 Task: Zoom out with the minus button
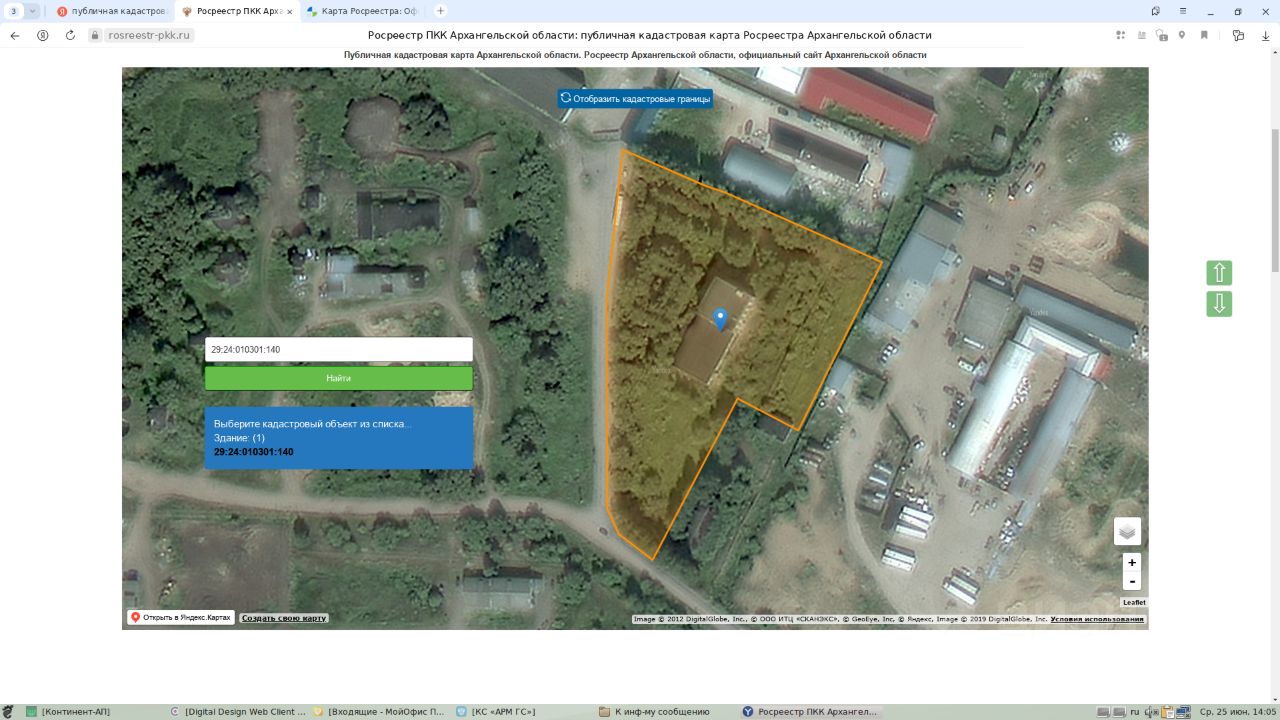click(1132, 582)
